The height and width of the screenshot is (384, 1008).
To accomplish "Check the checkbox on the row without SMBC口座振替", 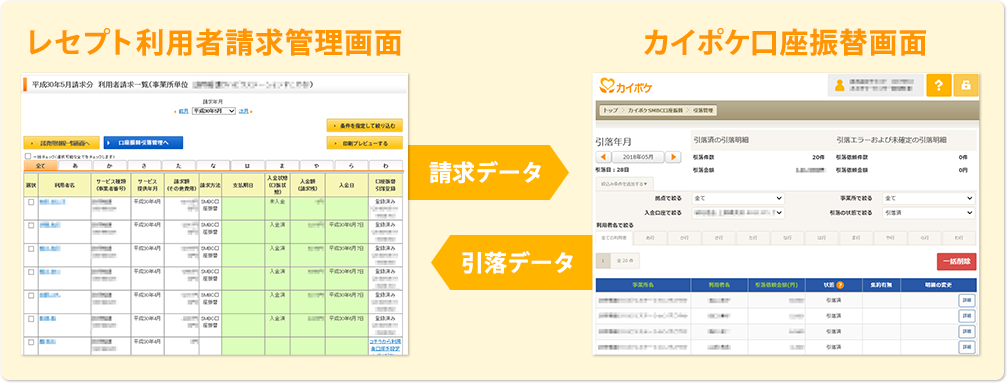I will pyautogui.click(x=30, y=342).
